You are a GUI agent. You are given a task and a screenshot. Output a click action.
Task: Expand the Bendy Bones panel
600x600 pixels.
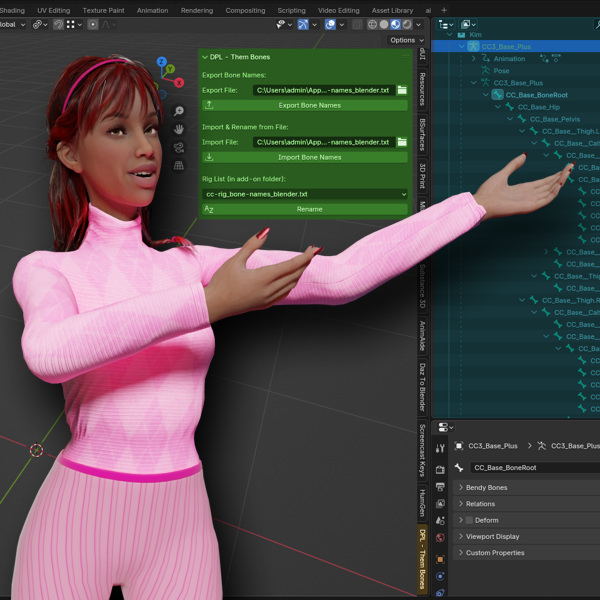461,488
